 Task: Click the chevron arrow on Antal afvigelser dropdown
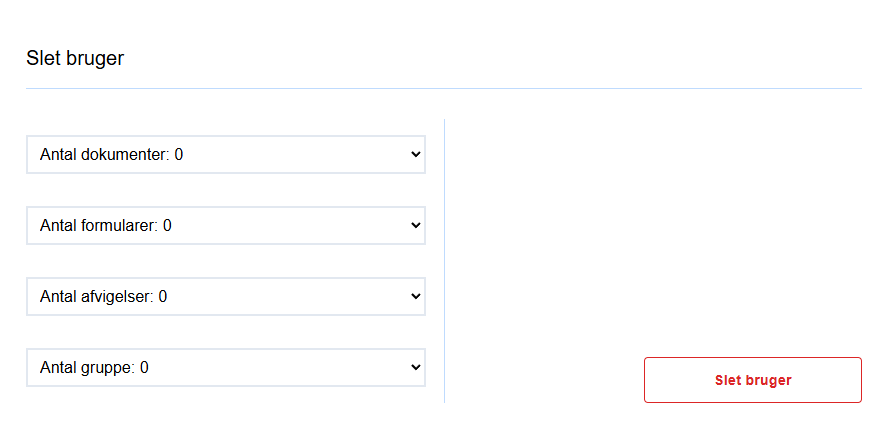[x=415, y=296]
